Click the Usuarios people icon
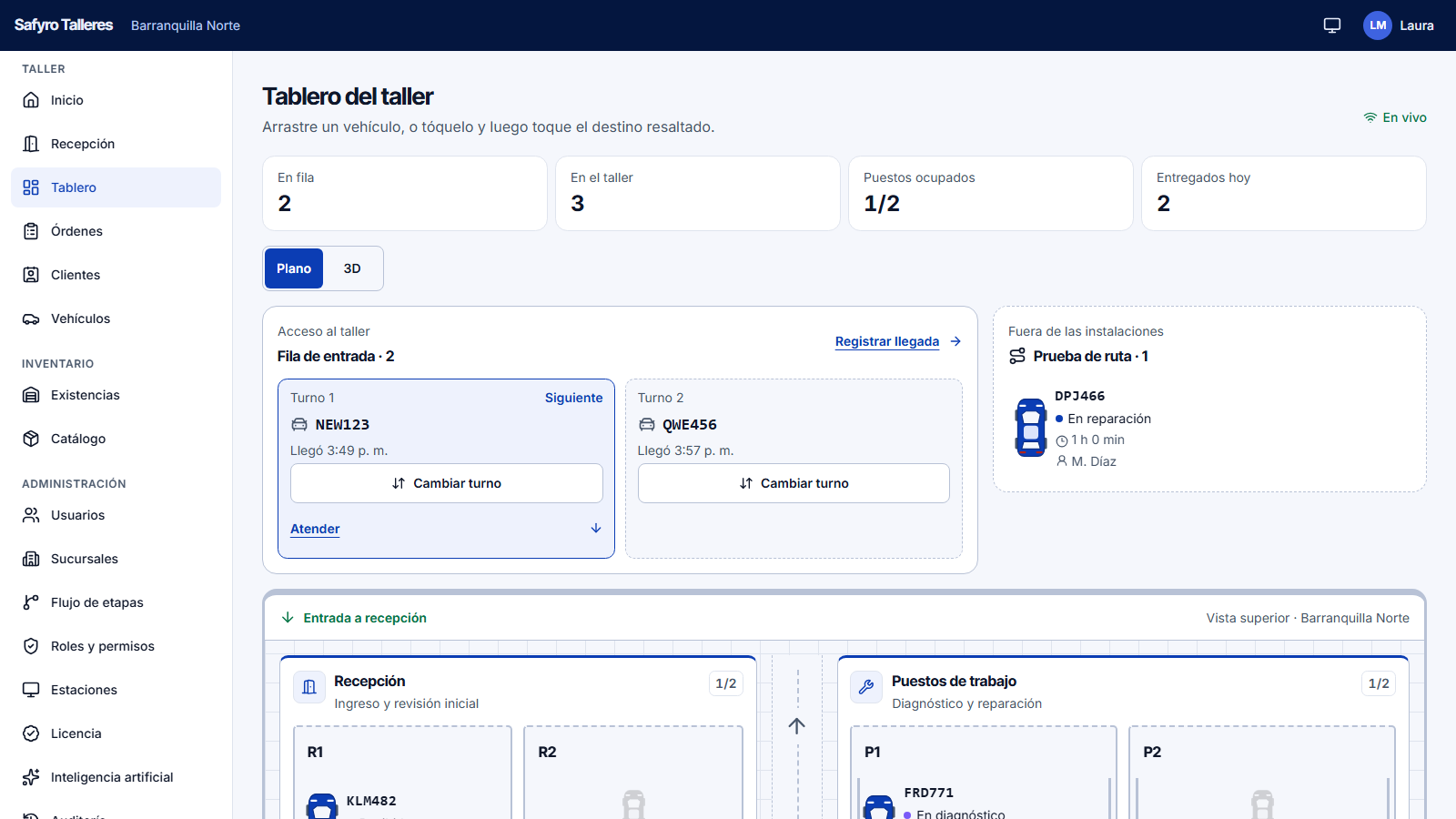The image size is (1456, 819). click(31, 515)
